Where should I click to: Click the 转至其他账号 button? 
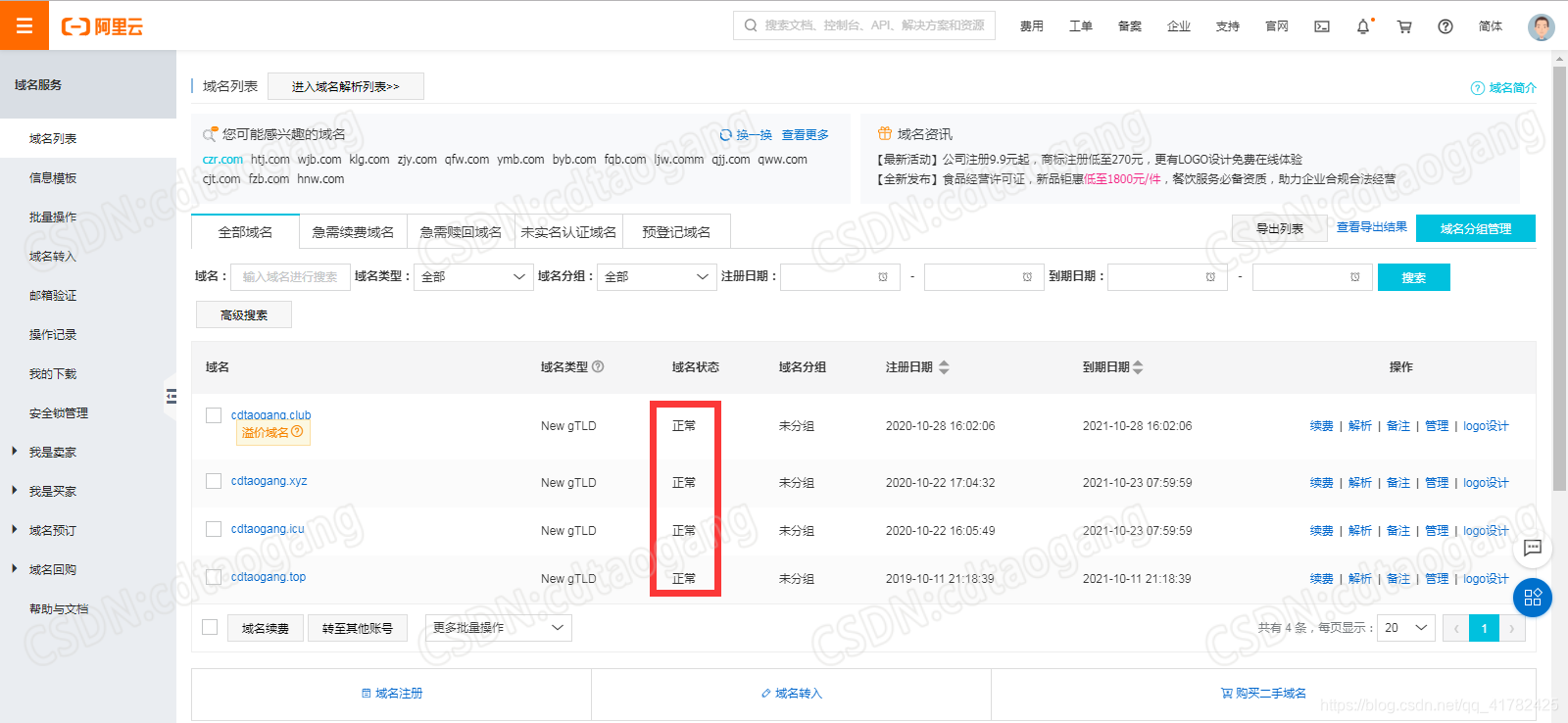coord(358,628)
